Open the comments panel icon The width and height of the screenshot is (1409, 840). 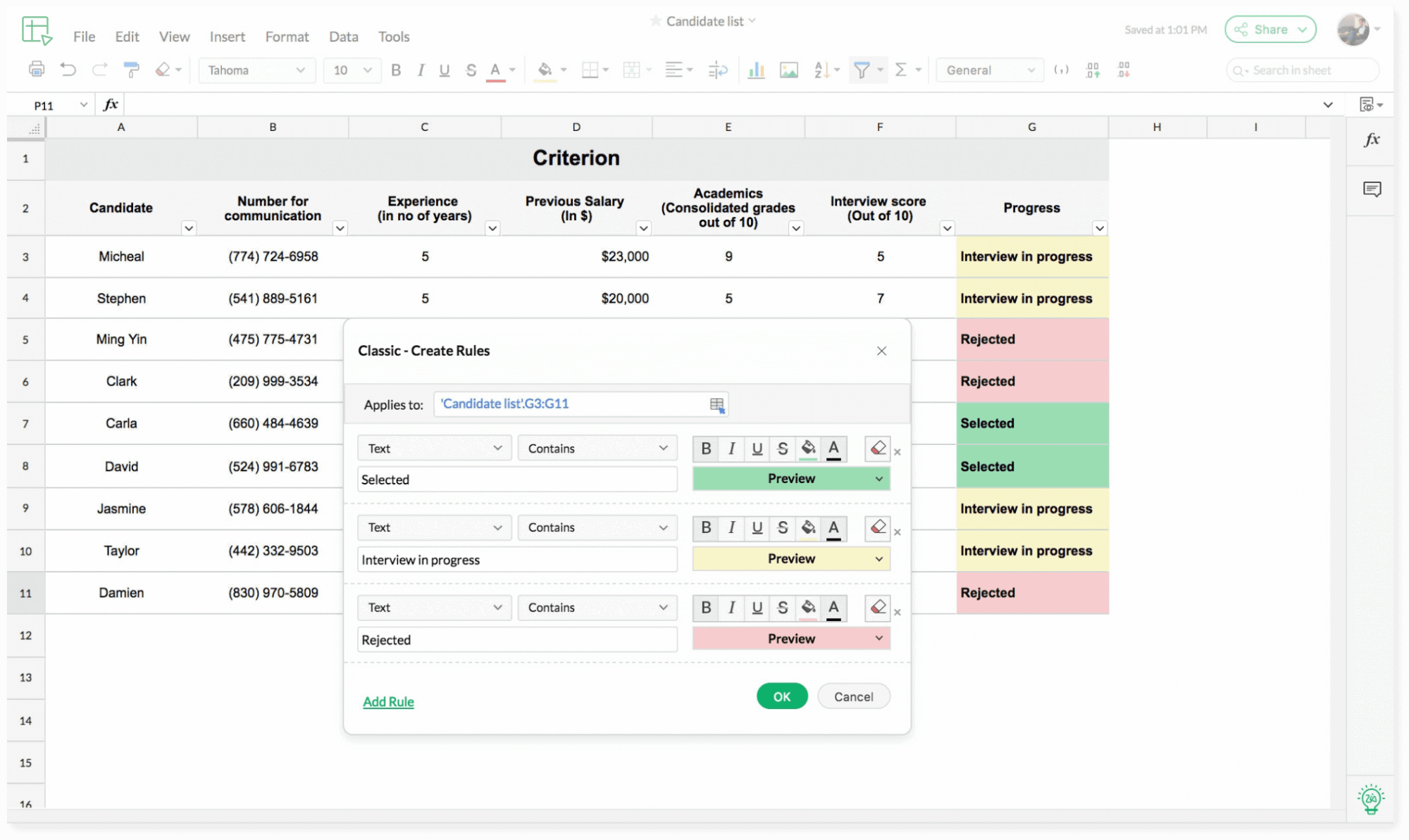click(x=1372, y=189)
